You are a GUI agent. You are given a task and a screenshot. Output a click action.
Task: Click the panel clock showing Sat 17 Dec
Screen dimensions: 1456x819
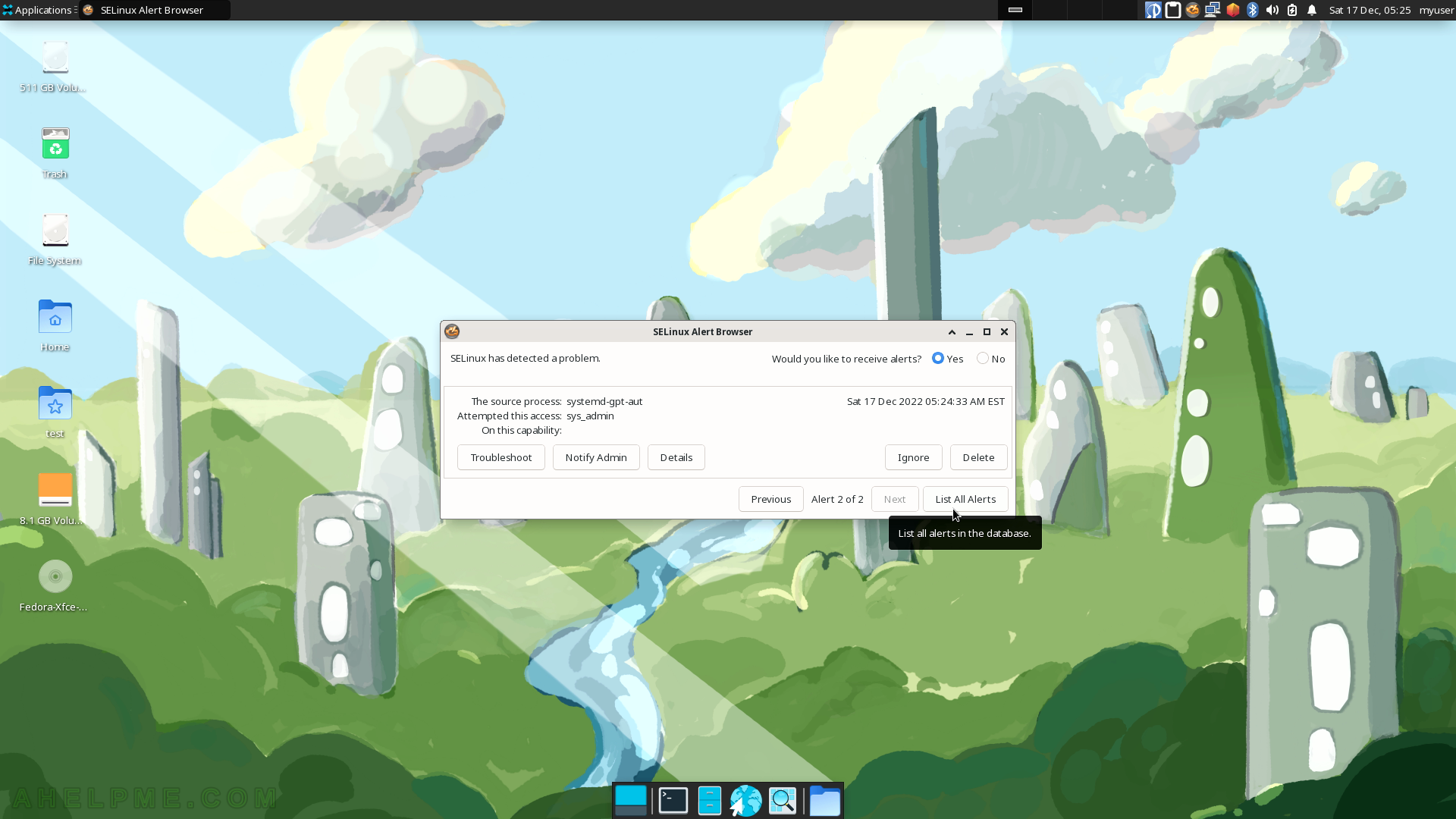(1370, 10)
